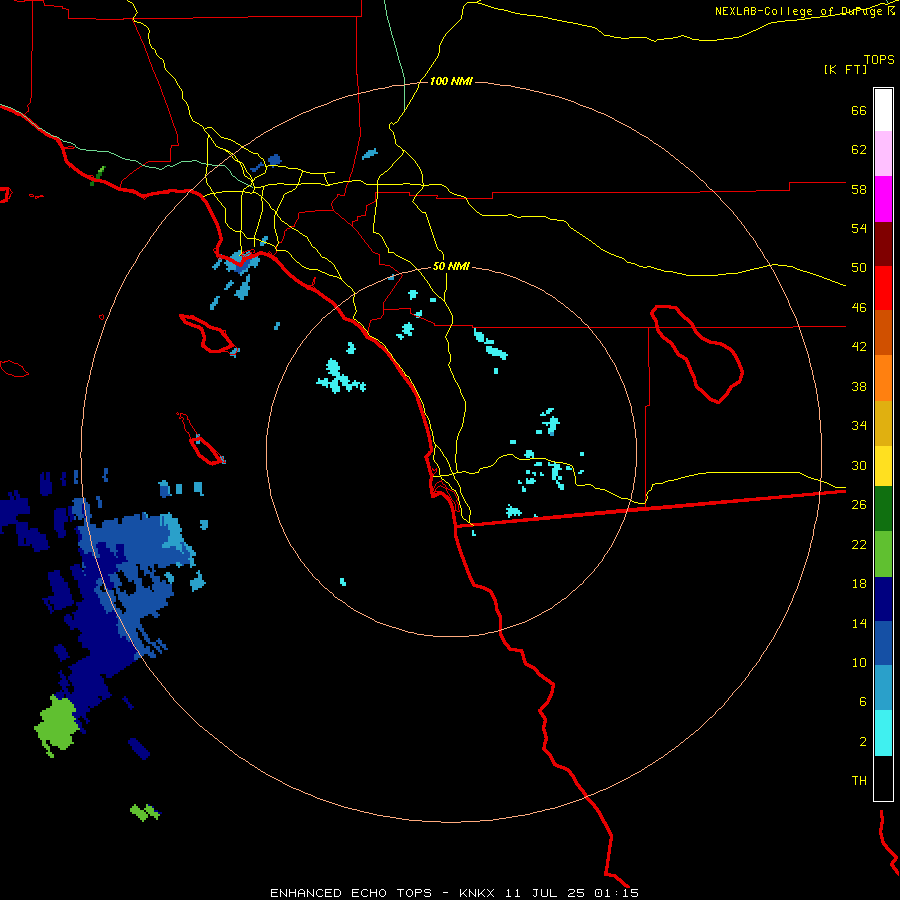
Task: Click the white swatch in the tops legend
Action: click(883, 110)
